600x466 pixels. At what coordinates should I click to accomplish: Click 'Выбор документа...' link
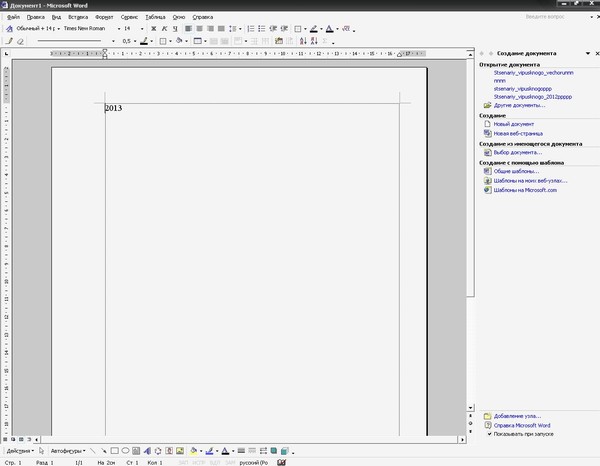point(518,152)
